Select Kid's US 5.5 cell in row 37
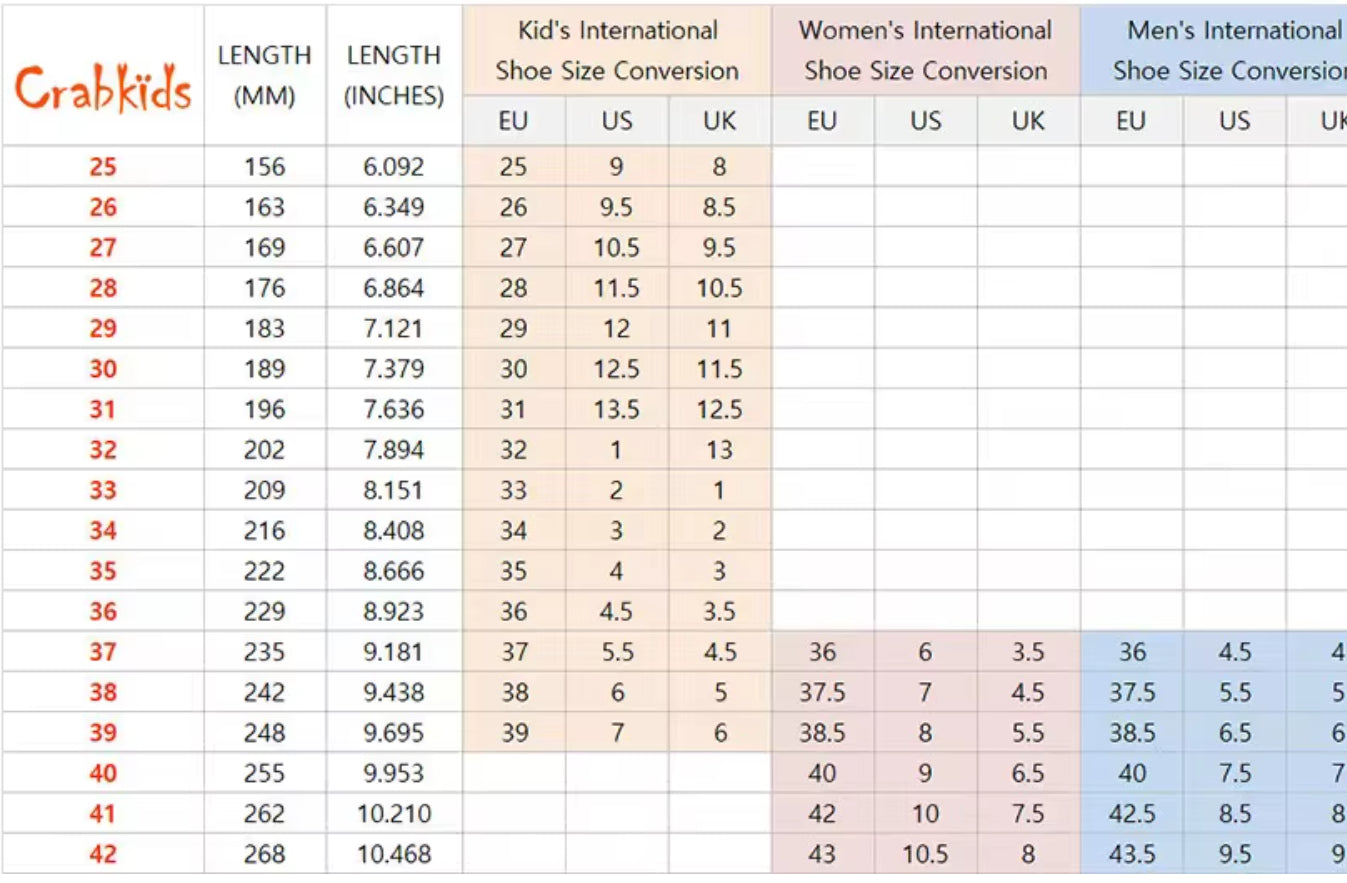Image resolution: width=1347 pixels, height=883 pixels. pyautogui.click(x=617, y=652)
